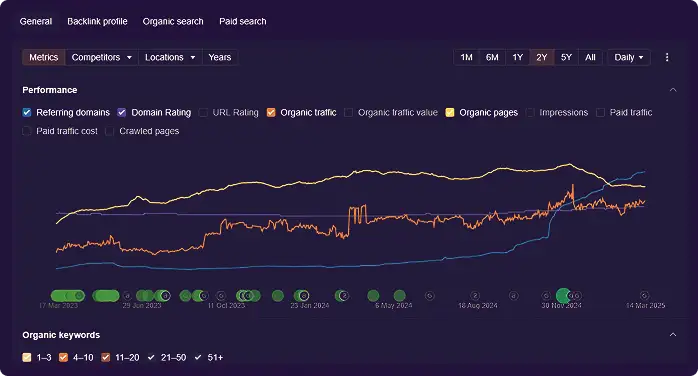Click the green pill marker above 17 Mar 2023
Screen dimensions: 698x376
pyautogui.click(x=68, y=295)
